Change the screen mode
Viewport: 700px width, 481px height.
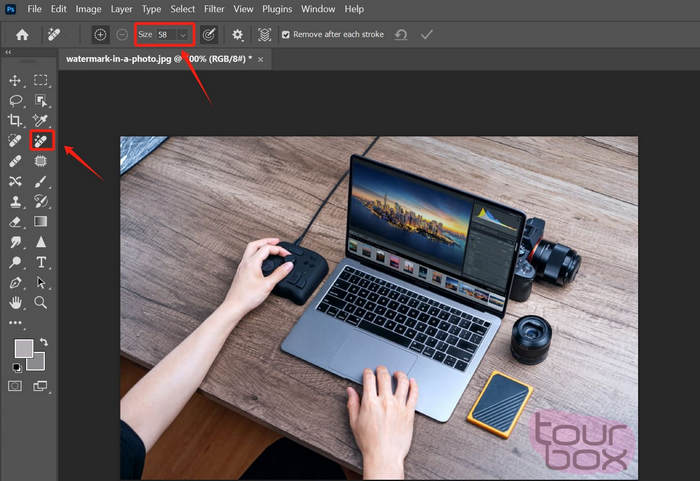pyautogui.click(x=40, y=386)
